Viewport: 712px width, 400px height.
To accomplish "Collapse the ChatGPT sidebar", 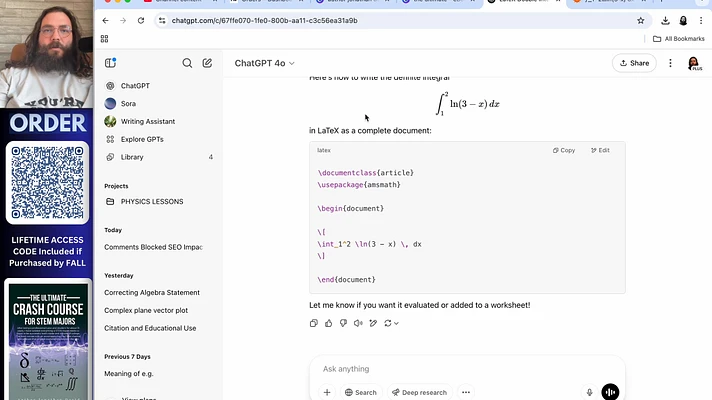I will (110, 63).
